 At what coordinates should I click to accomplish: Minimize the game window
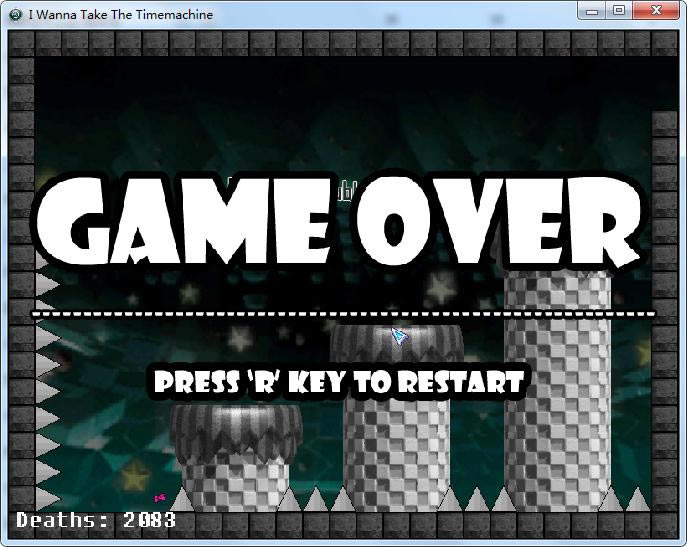(593, 11)
